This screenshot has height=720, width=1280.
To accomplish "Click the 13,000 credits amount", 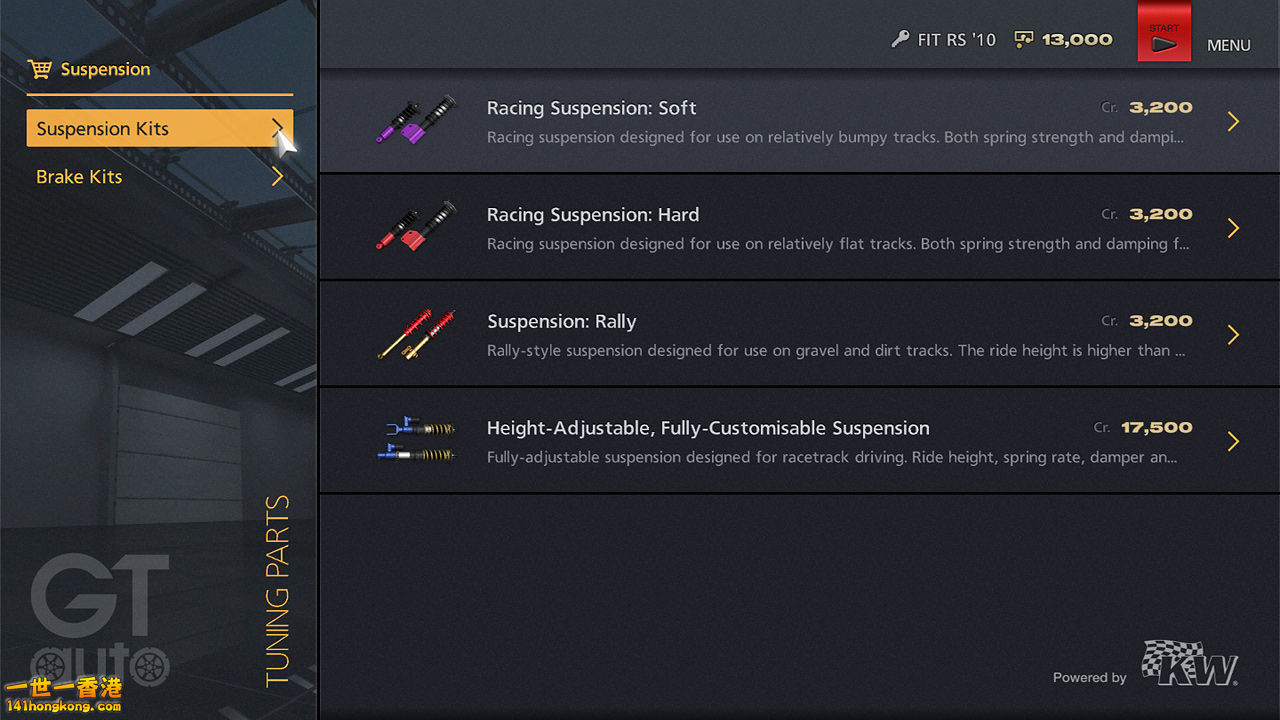I will click(x=1077, y=40).
